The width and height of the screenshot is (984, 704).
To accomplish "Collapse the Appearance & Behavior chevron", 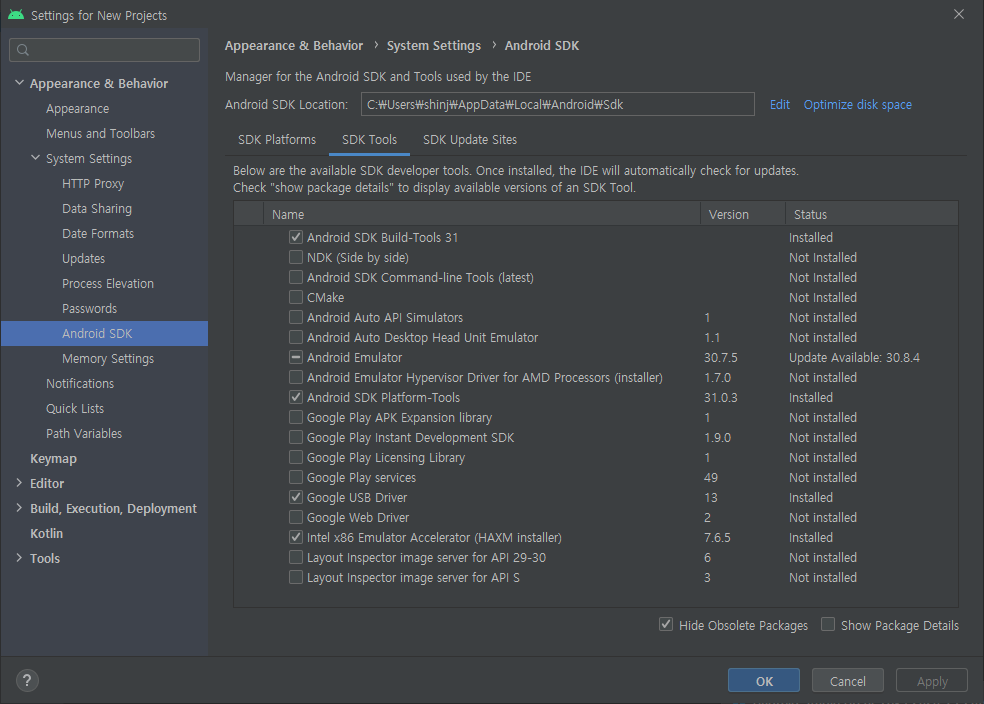I will 19,83.
